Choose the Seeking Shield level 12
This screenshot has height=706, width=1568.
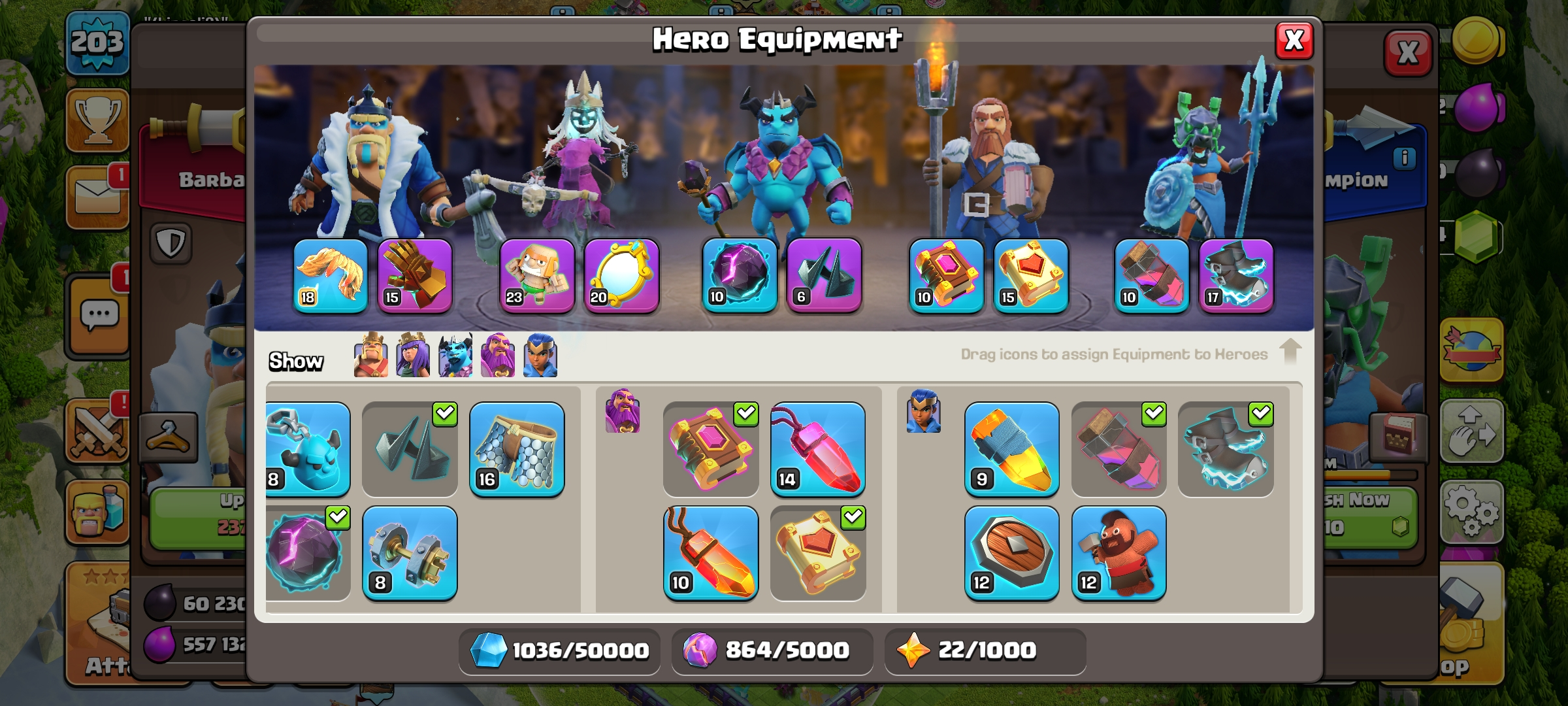coord(1012,553)
